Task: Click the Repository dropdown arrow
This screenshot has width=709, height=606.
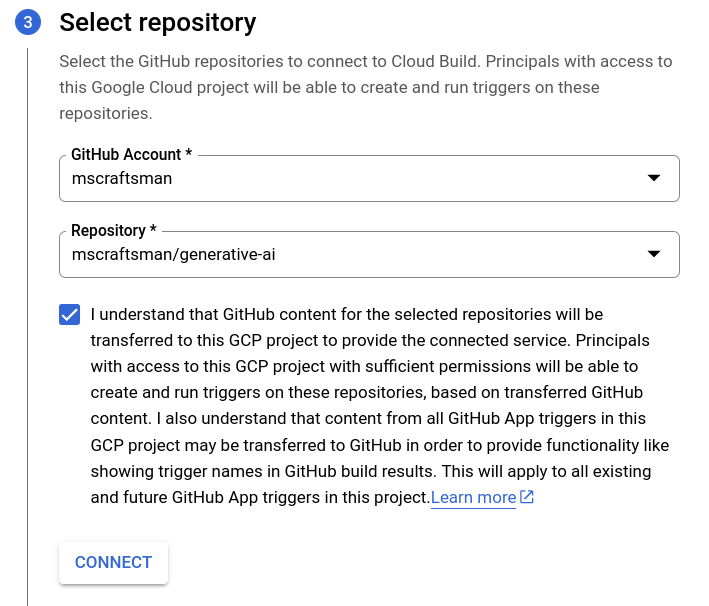Action: point(654,254)
